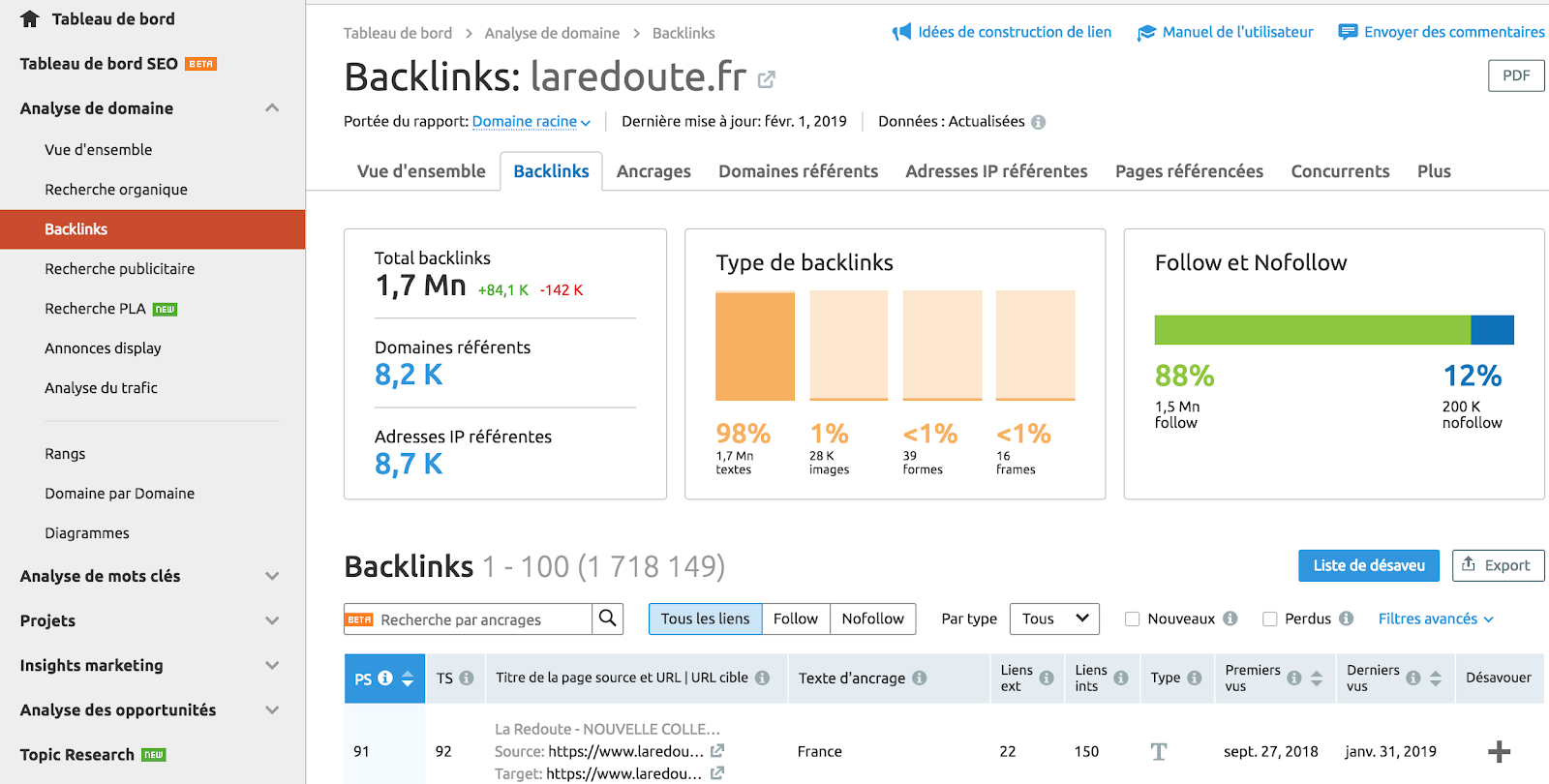The image size is (1549, 784).
Task: Check the Perdus checkbox
Action: [1269, 618]
